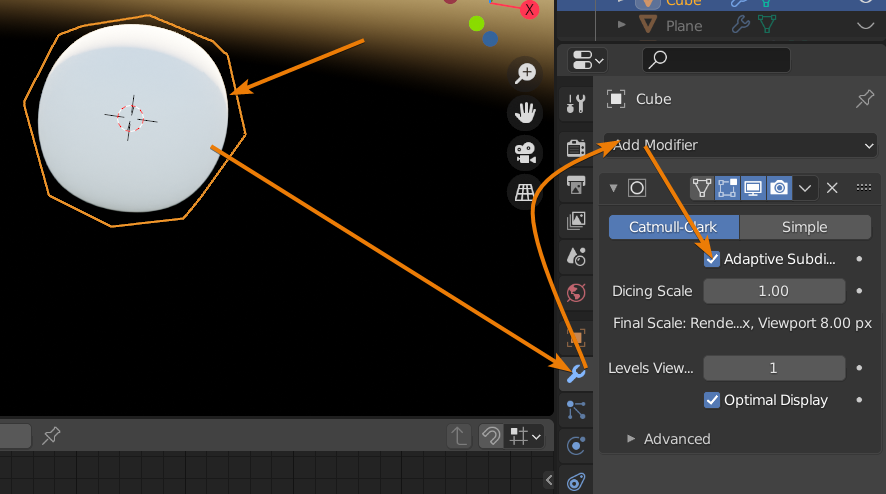Toggle modifier display in viewport (monitor icon)
The width and height of the screenshot is (886, 494).
(x=753, y=188)
